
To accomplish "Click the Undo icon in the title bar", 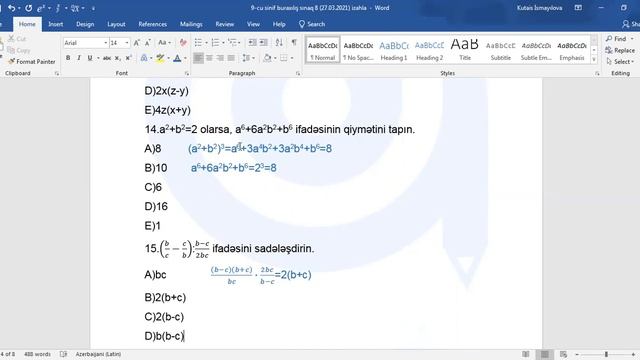I will (11, 8).
